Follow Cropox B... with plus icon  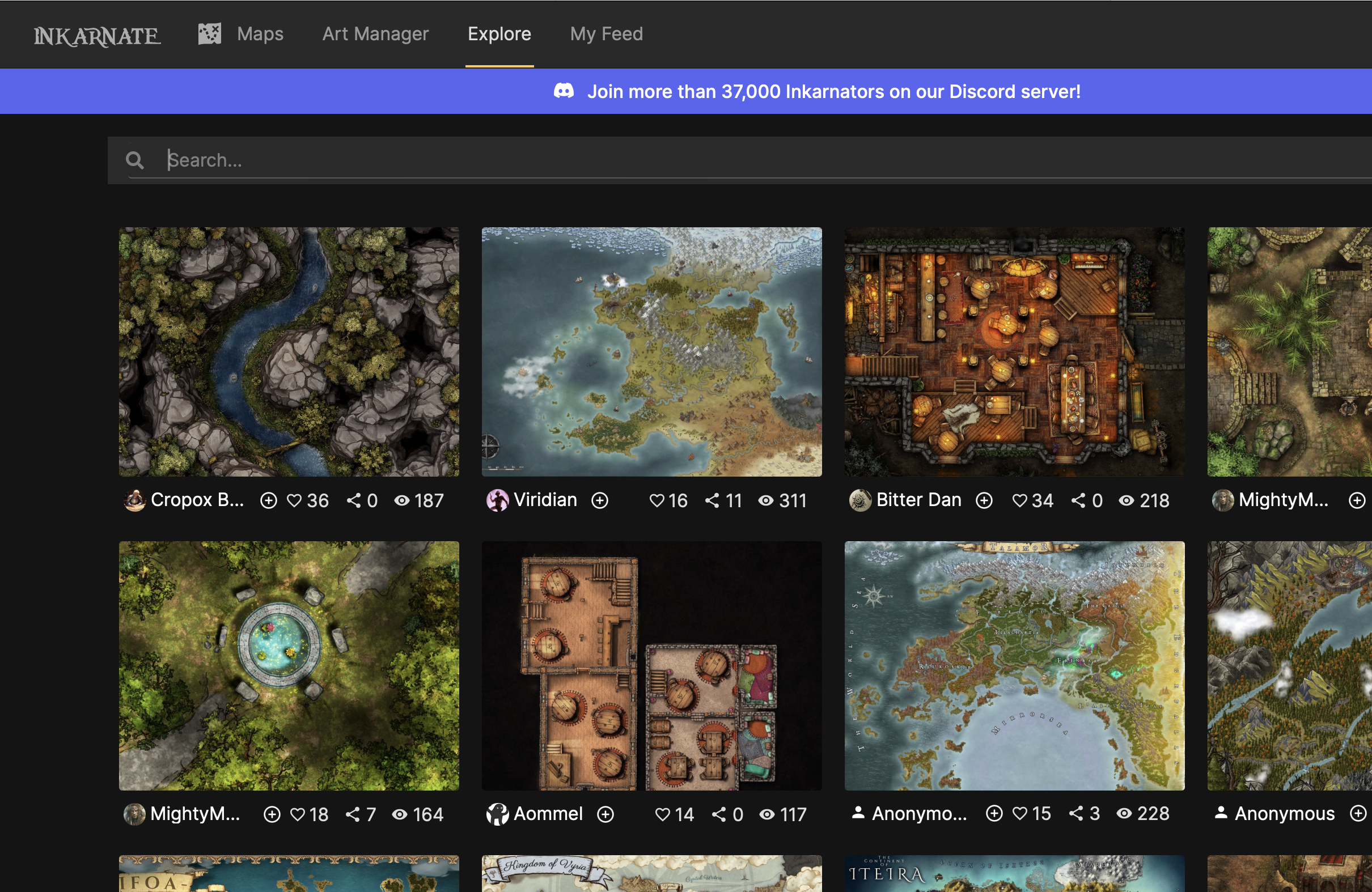click(x=268, y=500)
